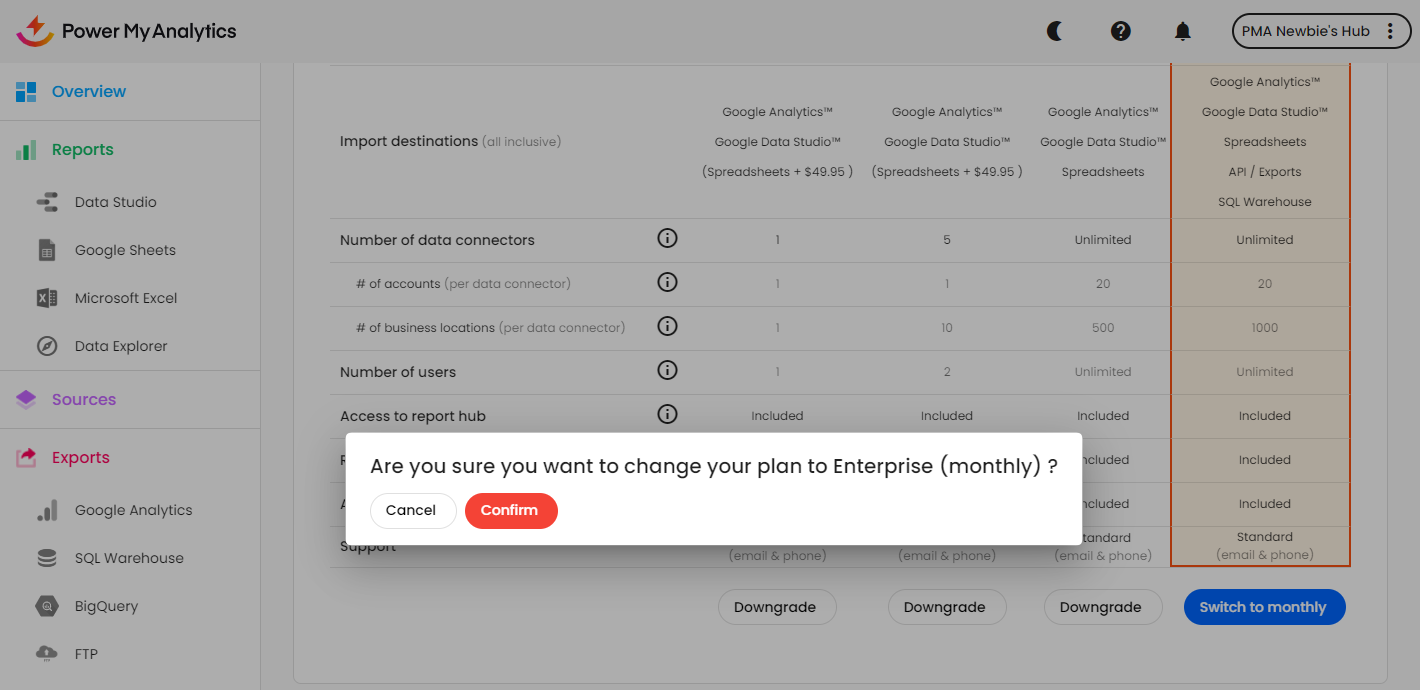Viewport: 1420px width, 690px height.
Task: Click info icon for Number of data connectors
Action: [667, 239]
